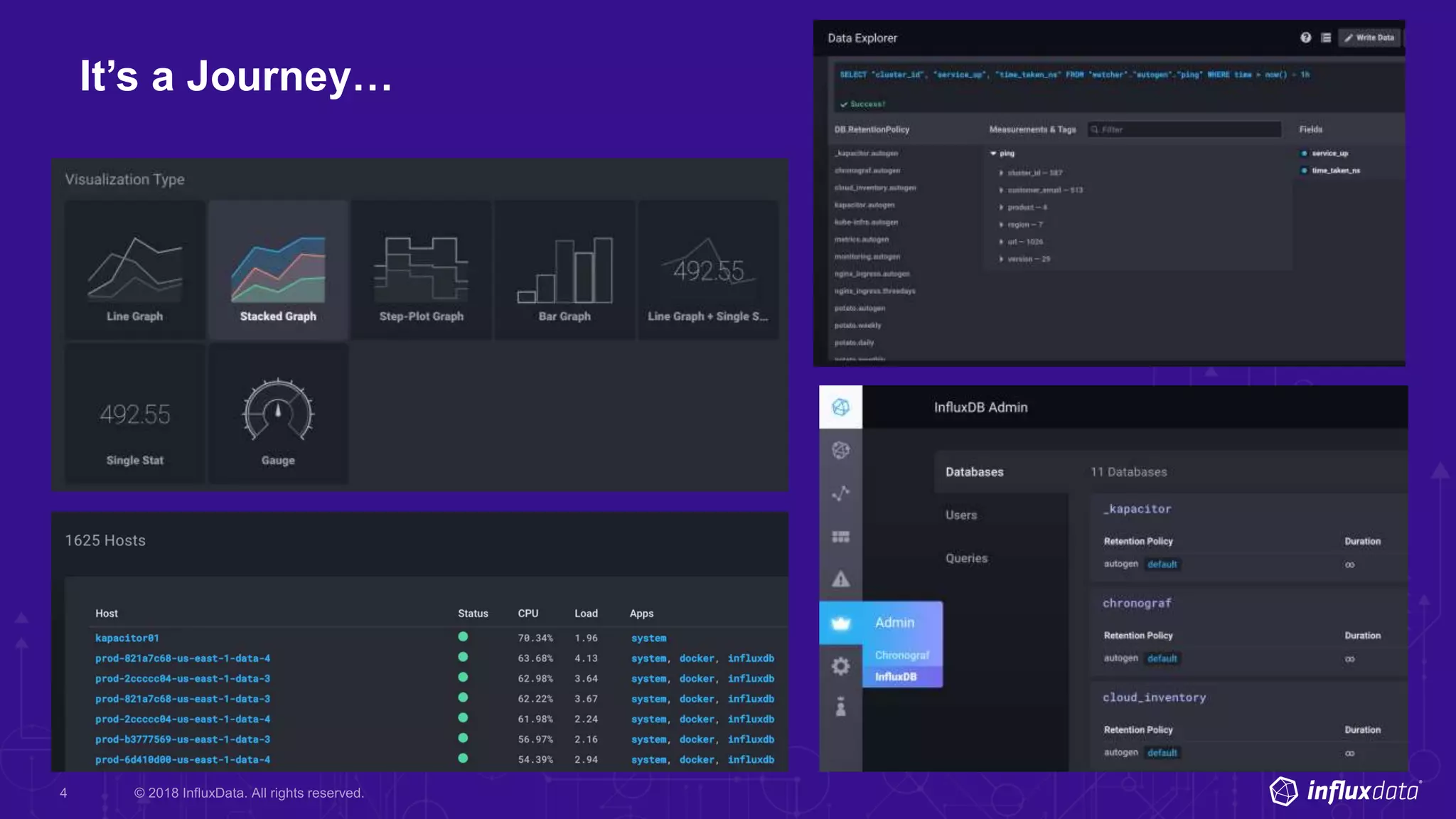The width and height of the screenshot is (1456, 819).
Task: Expand the region tag entry
Action: point(1001,225)
